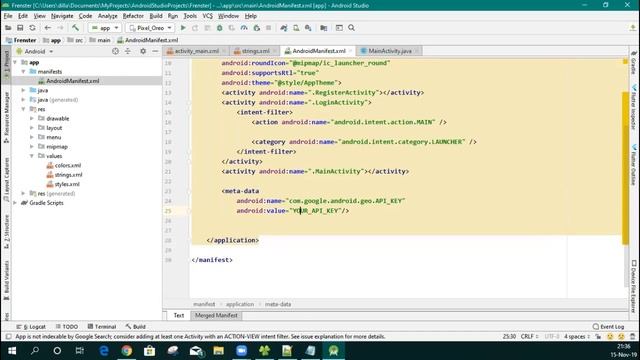Viewport: 640px width, 360px height.
Task: Select styles.xml in values folder
Action: point(67,184)
